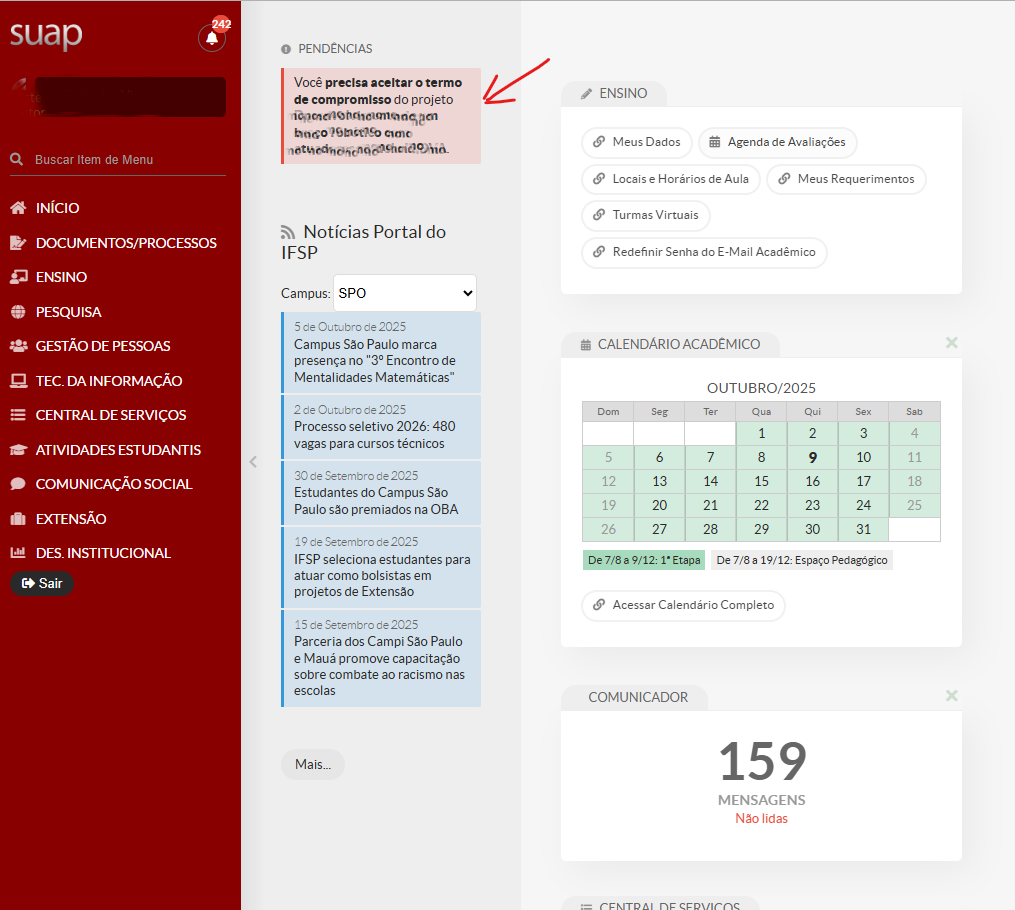Click the PESQUISA globe icon
The width and height of the screenshot is (1015, 910).
pyautogui.click(x=18, y=312)
